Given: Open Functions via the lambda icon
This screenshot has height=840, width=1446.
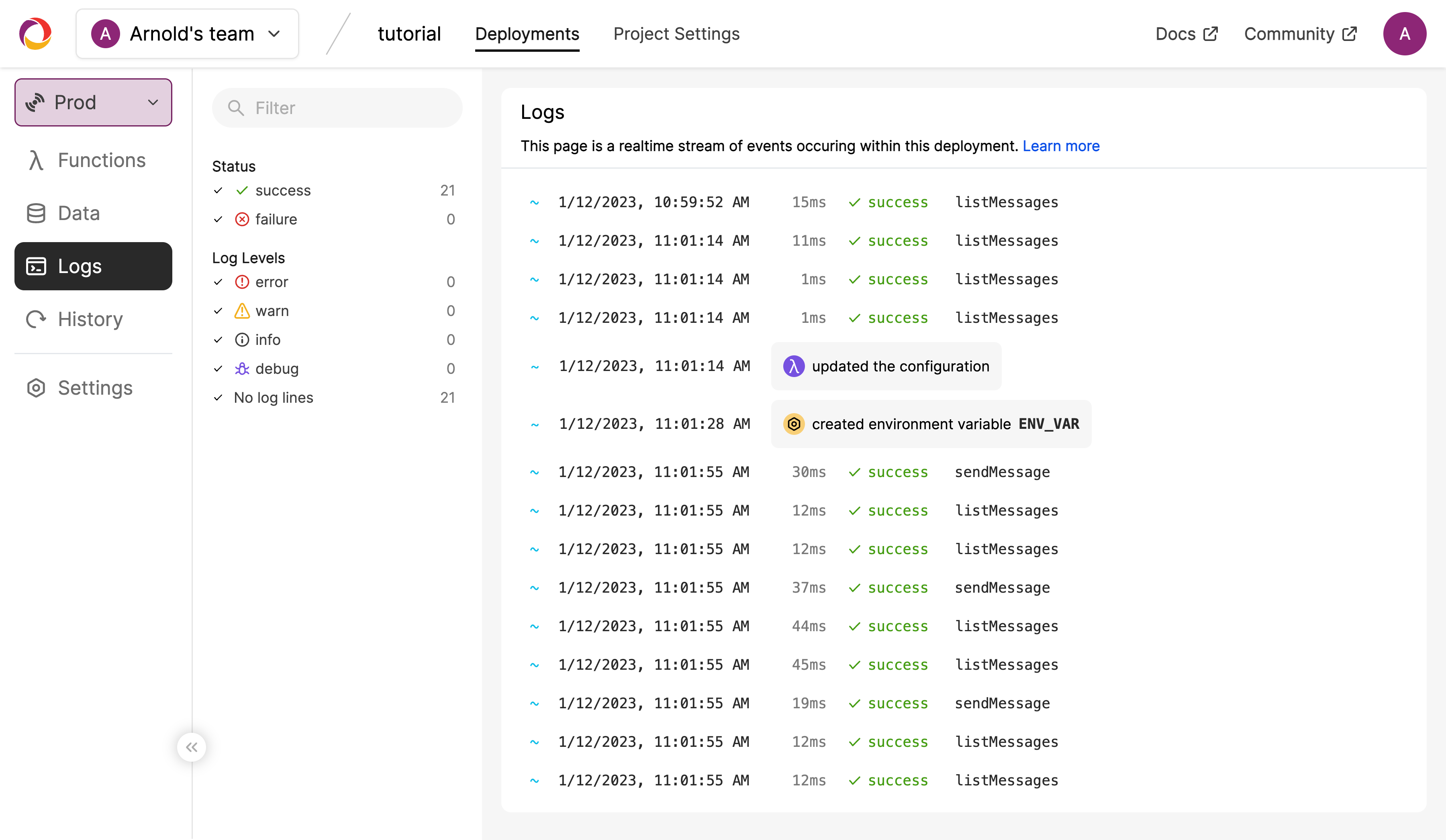Looking at the screenshot, I should pyautogui.click(x=36, y=160).
